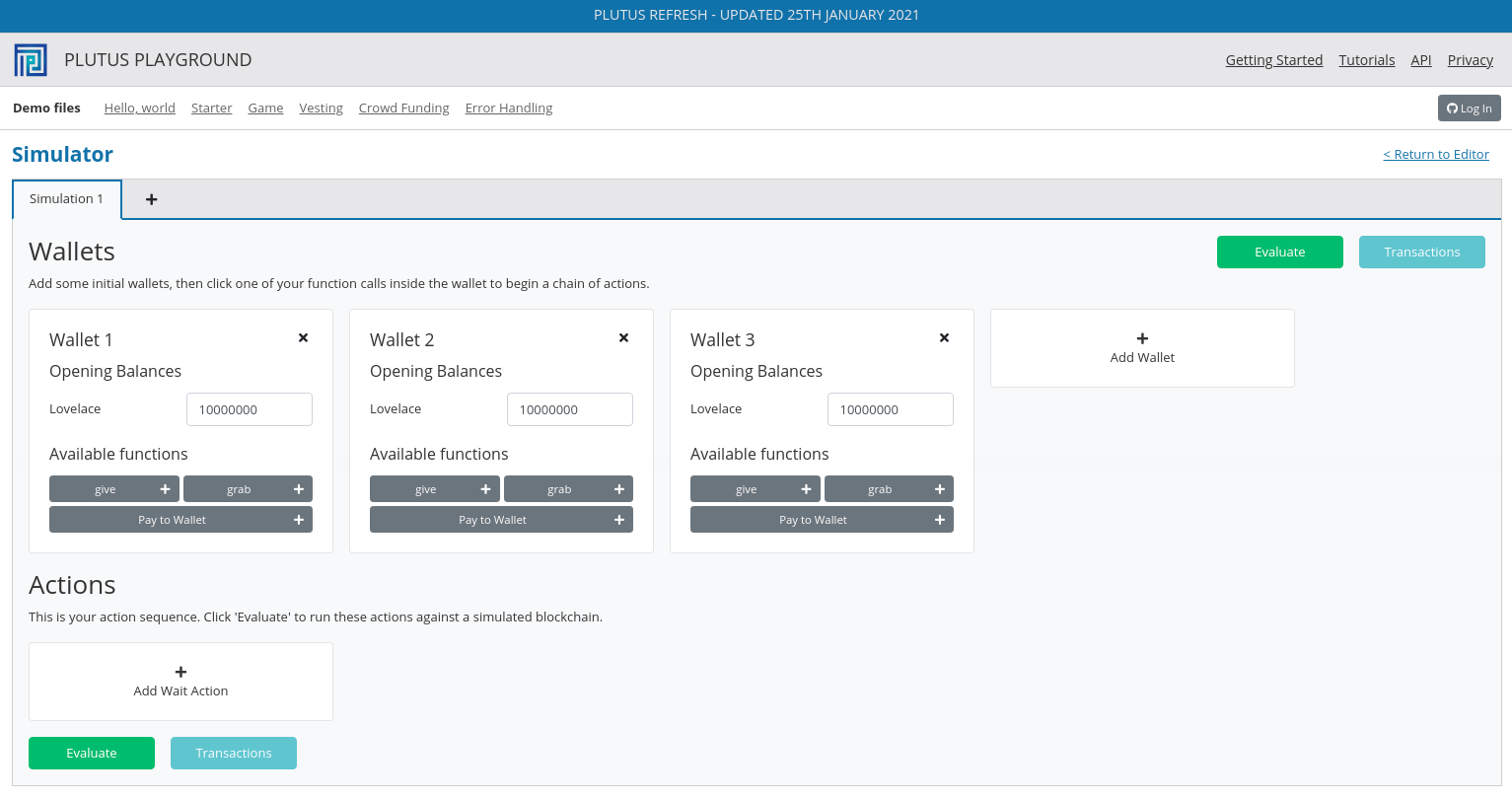This screenshot has height=799, width=1512.
Task: Remove Wallet 2 with its X icon
Action: 623,338
